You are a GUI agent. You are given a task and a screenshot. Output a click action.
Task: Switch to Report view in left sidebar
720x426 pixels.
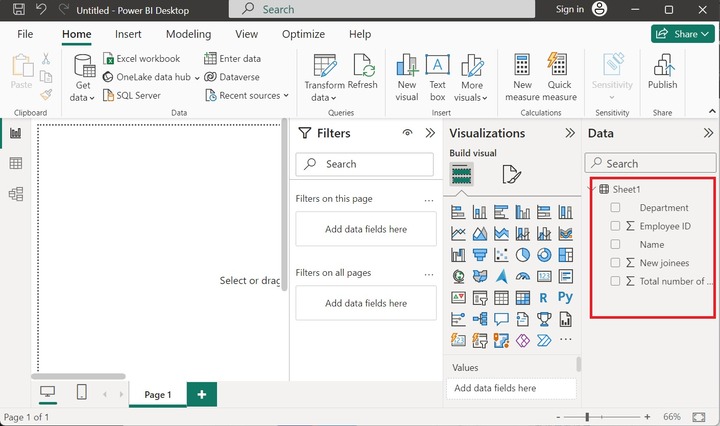click(16, 133)
